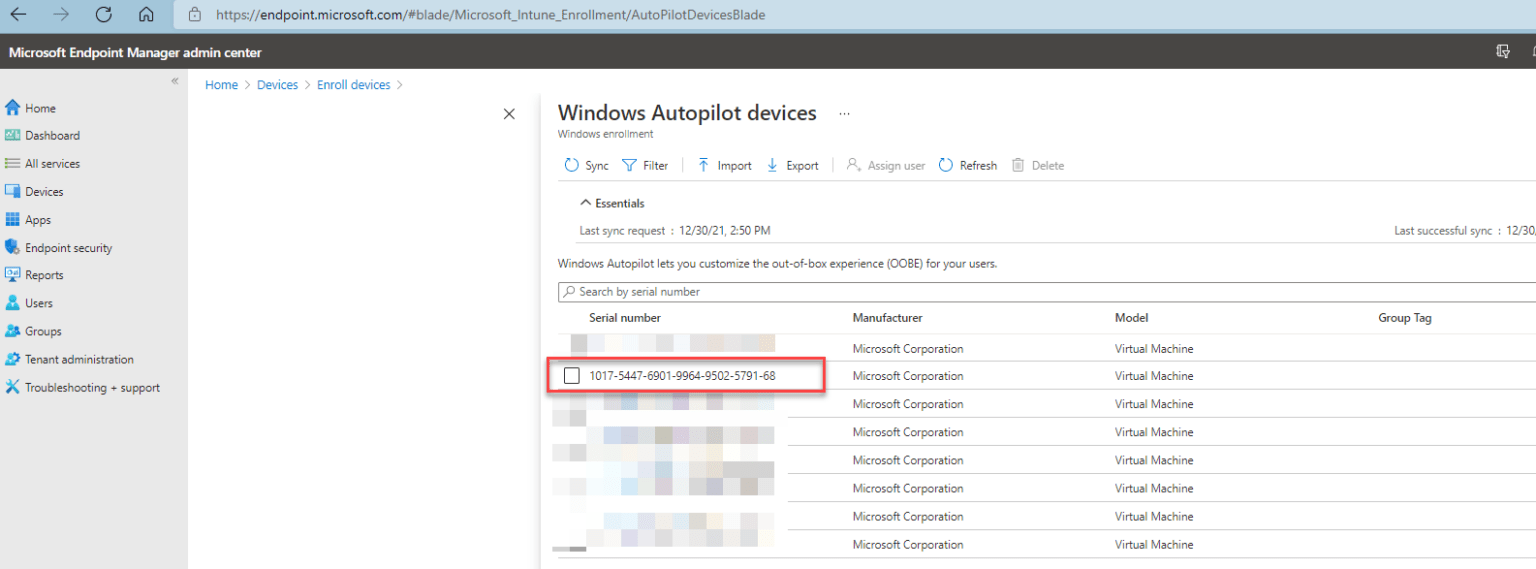The height and width of the screenshot is (569, 1536).
Task: Open Dashboard in the left sidebar
Action: [x=52, y=135]
